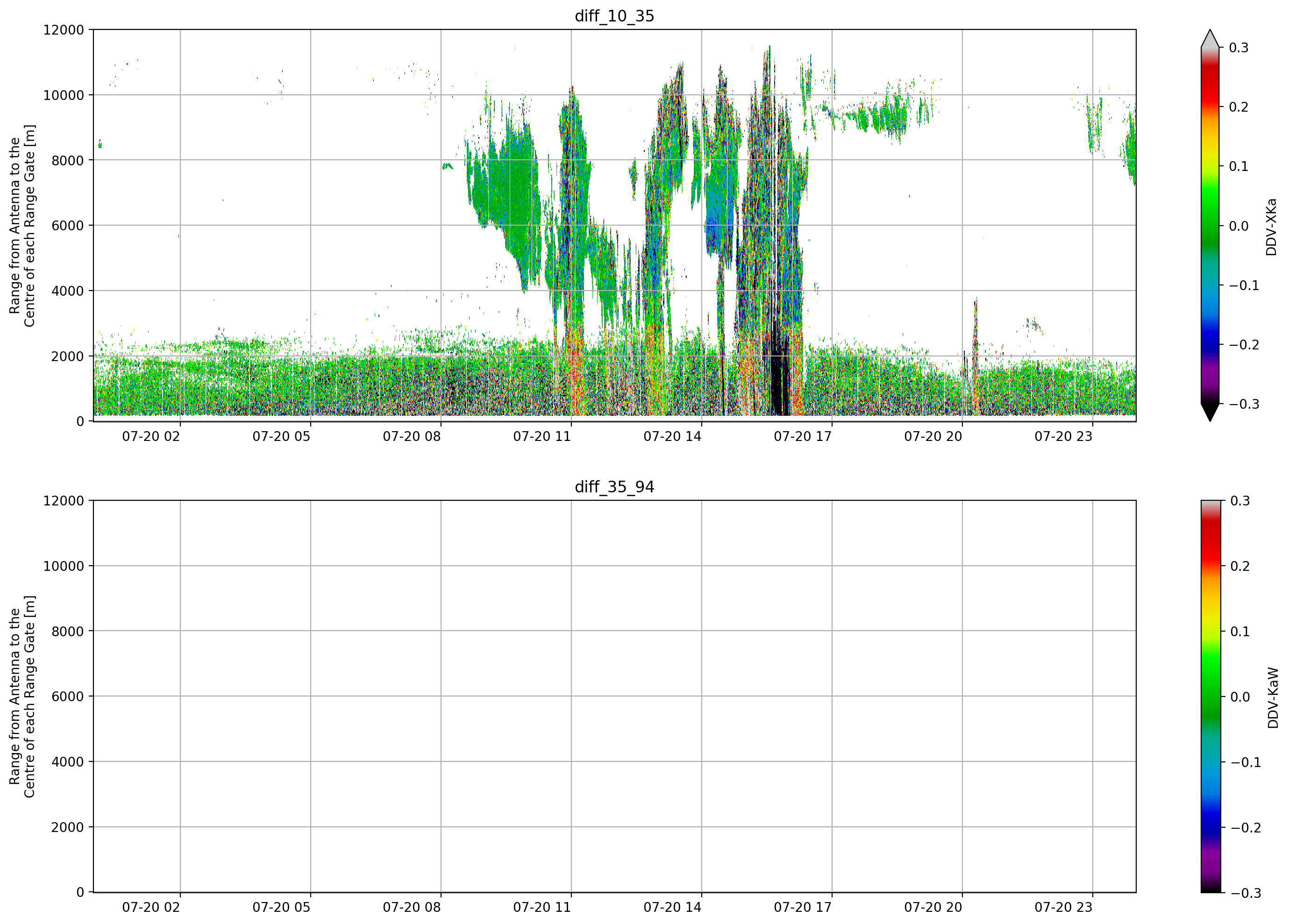
Task: Click the 0.0 tick on DDV-KaW colorbar
Action: point(1240,697)
